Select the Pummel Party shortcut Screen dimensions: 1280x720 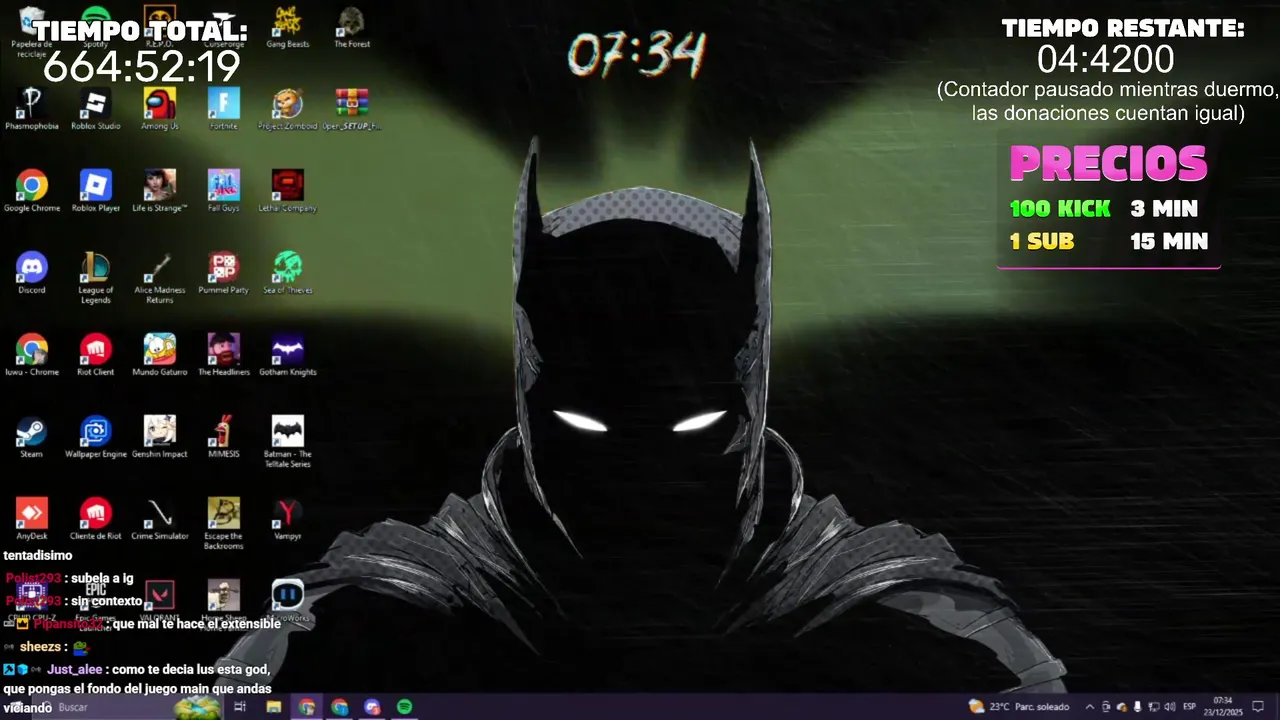click(224, 273)
